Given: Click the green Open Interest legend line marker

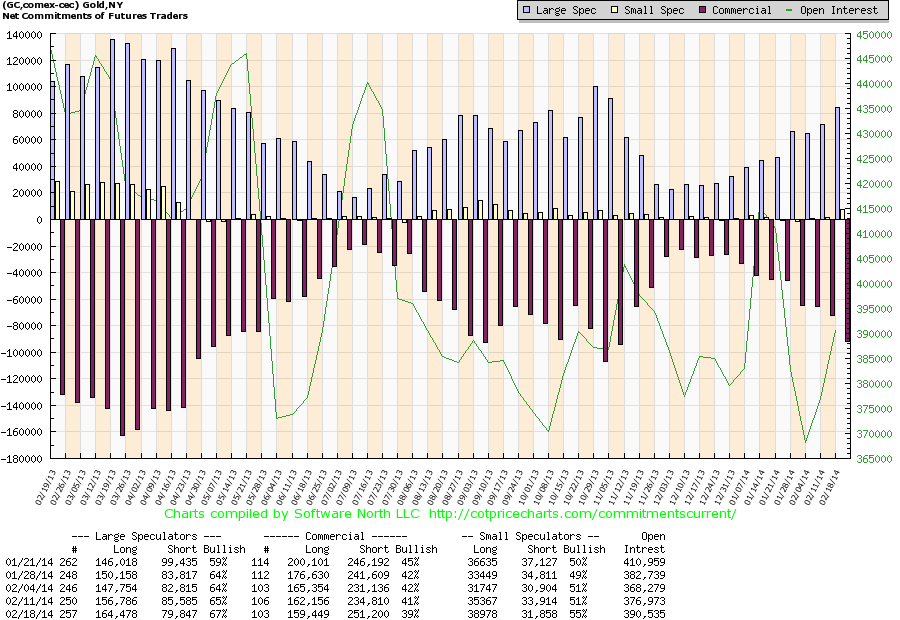Looking at the screenshot, I should pos(795,10).
